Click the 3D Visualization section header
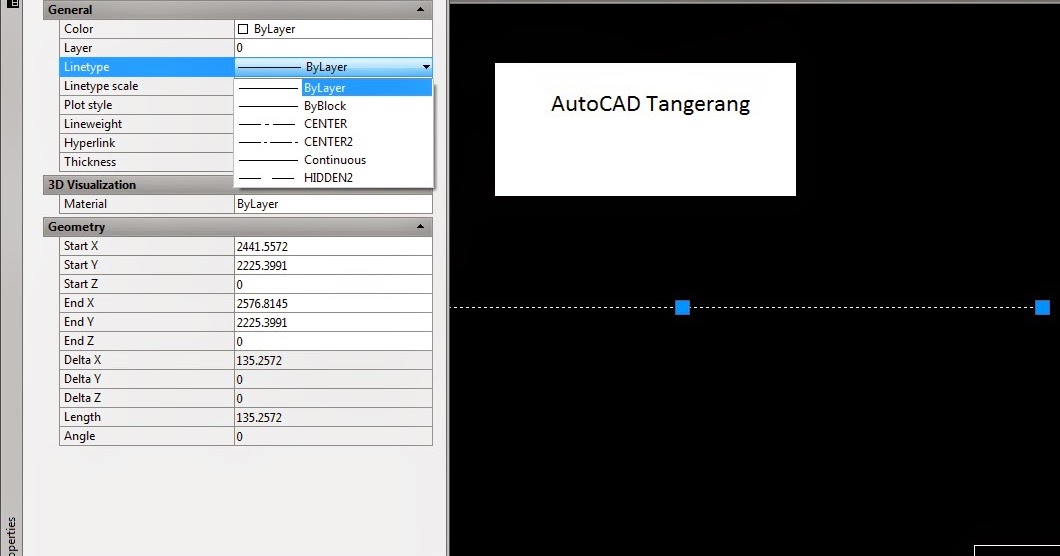This screenshot has height=556, width=1060. (x=139, y=185)
